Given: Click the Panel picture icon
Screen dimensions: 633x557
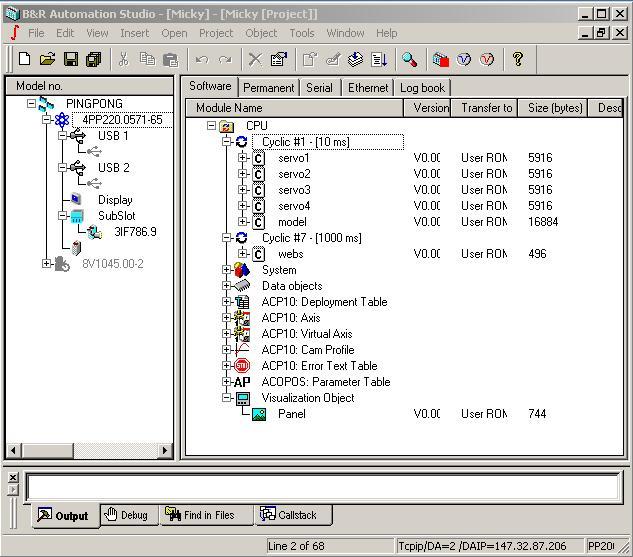Looking at the screenshot, I should click(x=259, y=414).
